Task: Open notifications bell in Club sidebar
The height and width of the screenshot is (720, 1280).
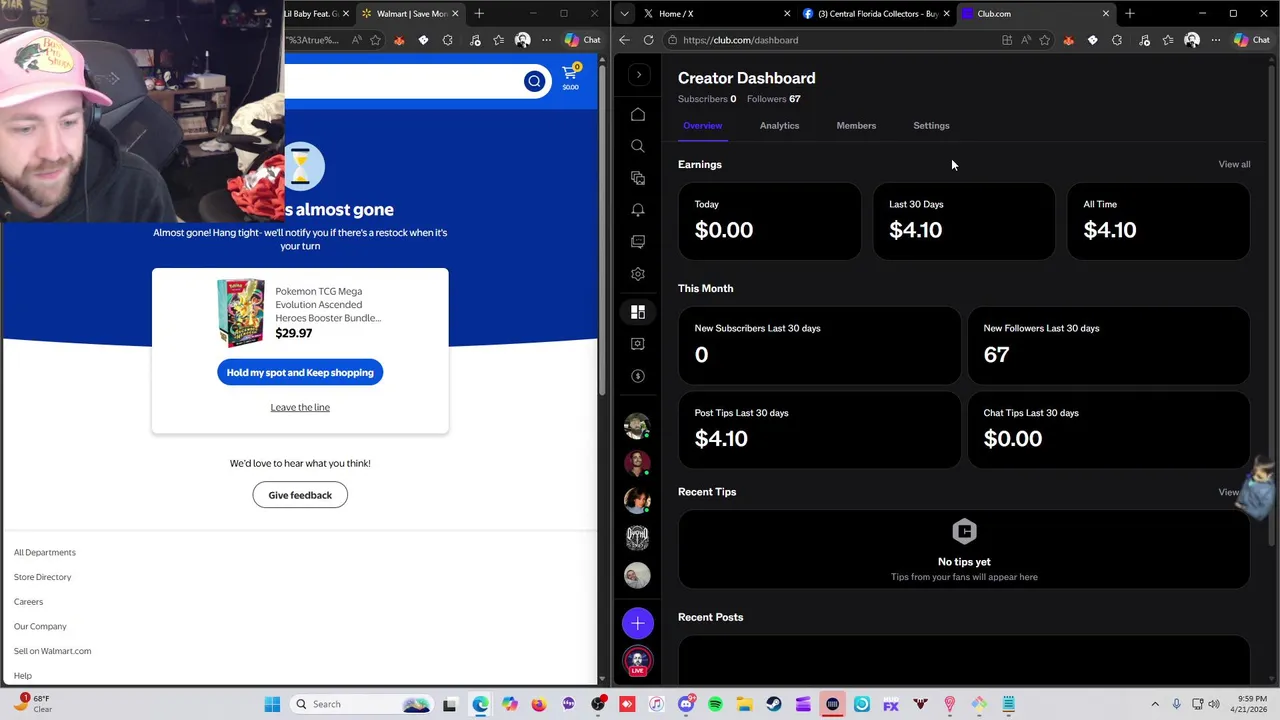Action: click(x=638, y=210)
